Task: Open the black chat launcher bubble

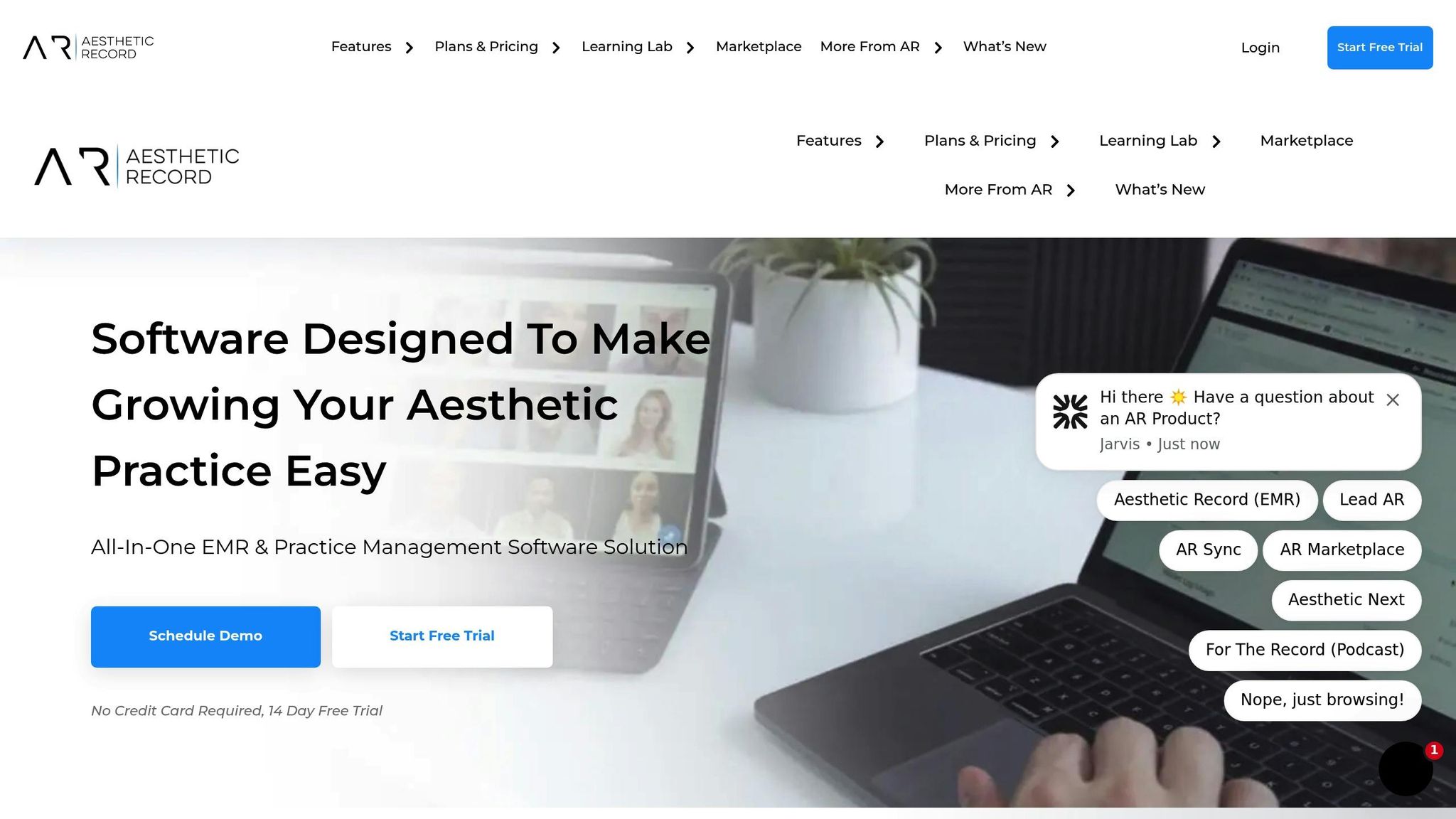Action: click(x=1406, y=769)
